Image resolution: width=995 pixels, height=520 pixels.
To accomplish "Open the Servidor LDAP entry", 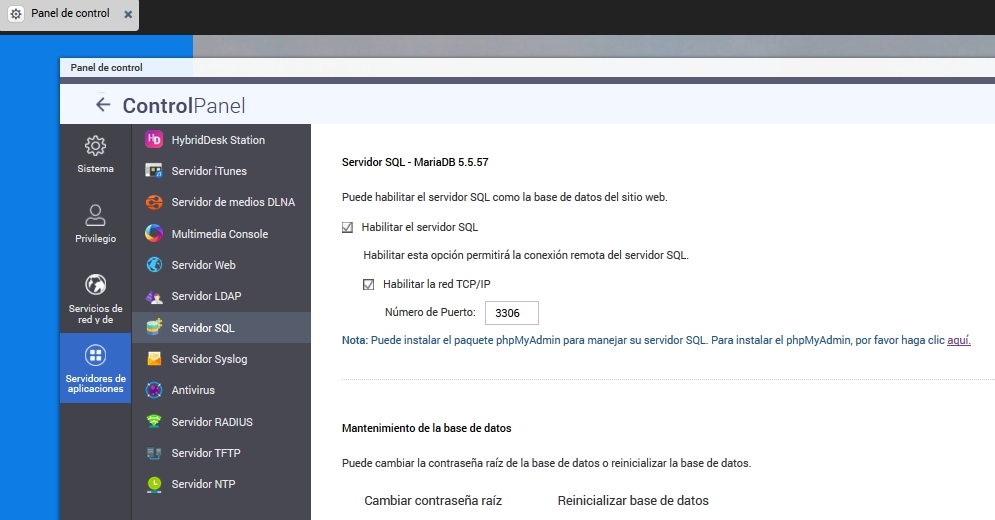I will click(x=206, y=296).
